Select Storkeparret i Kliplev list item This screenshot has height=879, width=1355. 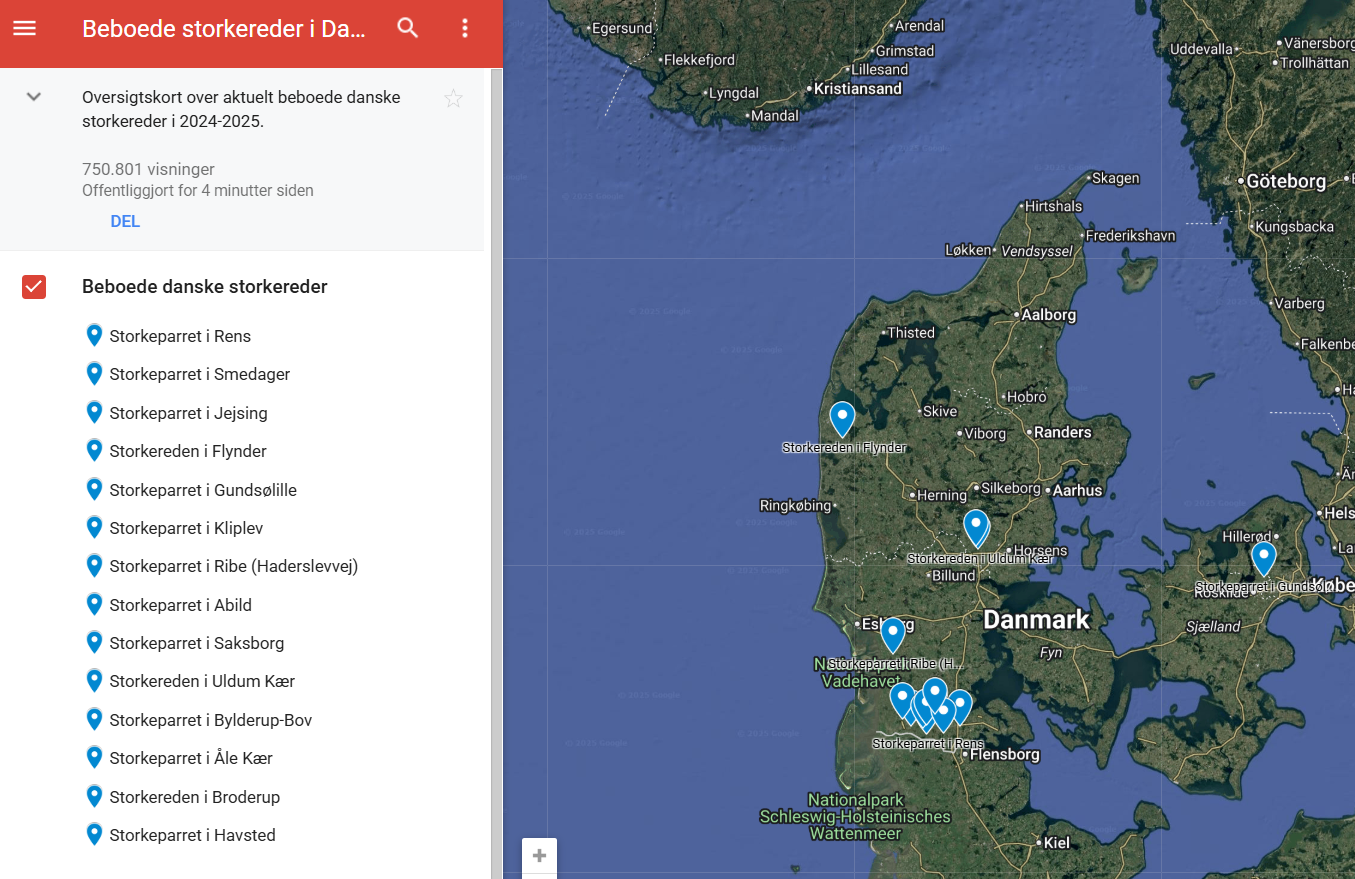[186, 528]
